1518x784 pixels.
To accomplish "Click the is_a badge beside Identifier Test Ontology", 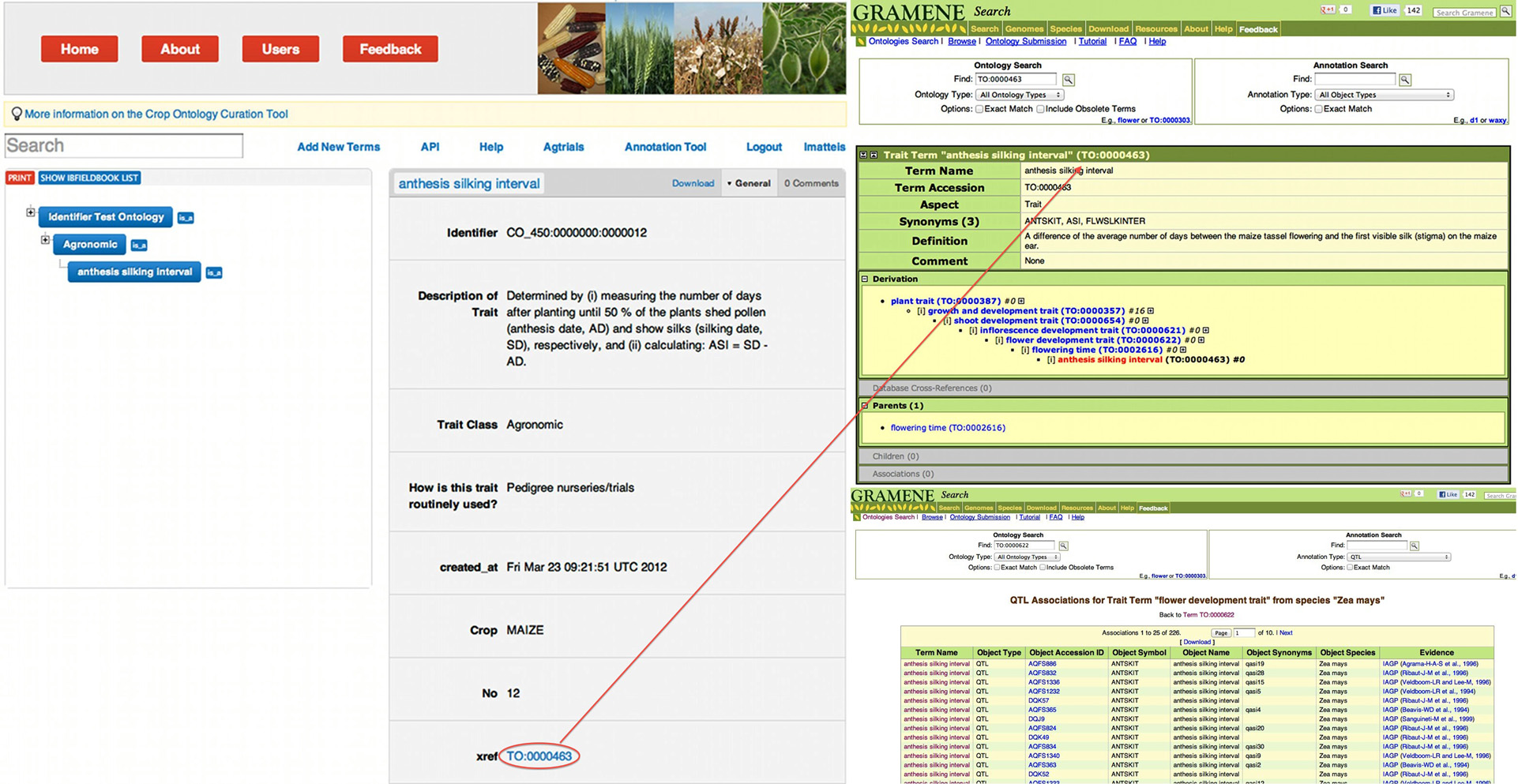I will 186,218.
